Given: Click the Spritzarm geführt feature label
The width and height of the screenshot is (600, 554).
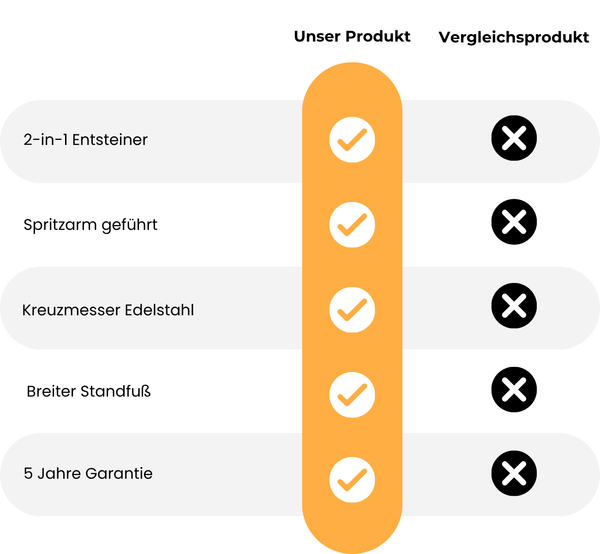Looking at the screenshot, I should click(90, 225).
